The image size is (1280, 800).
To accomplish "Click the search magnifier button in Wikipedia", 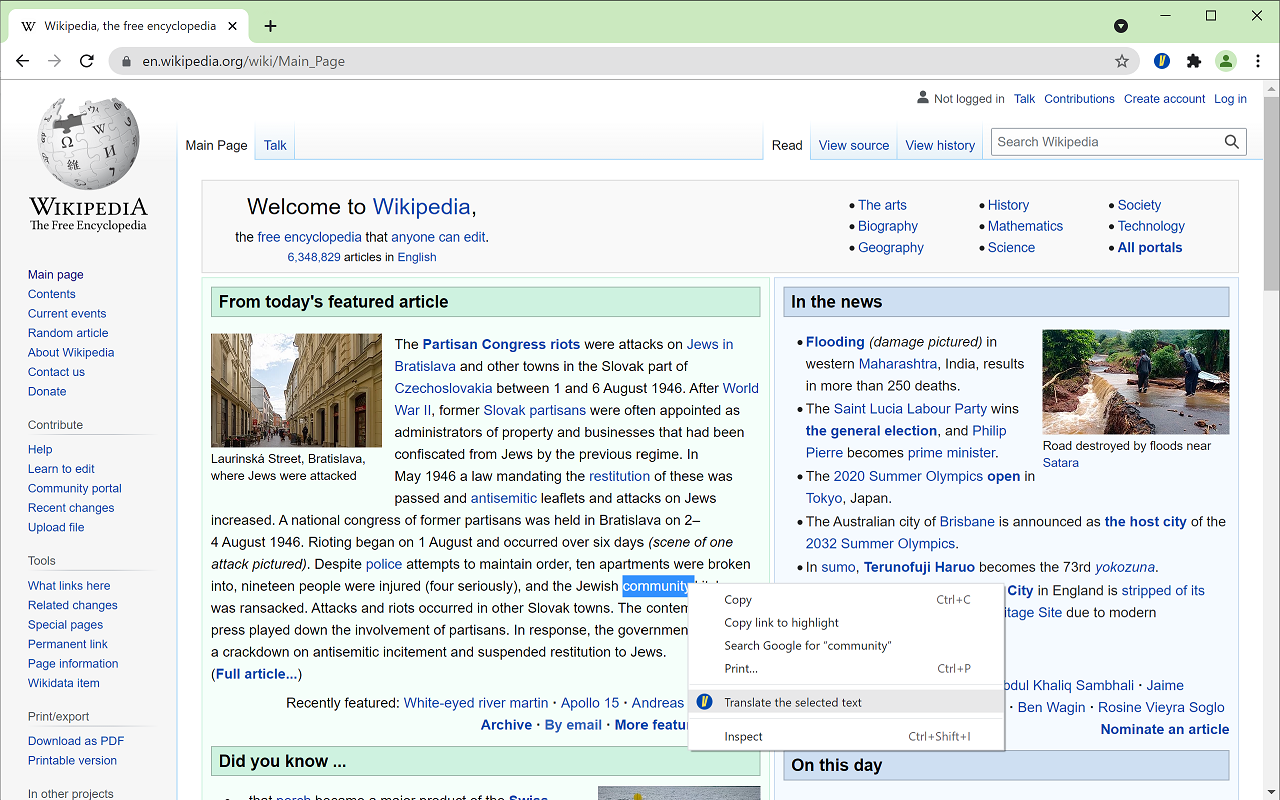I will (x=1232, y=142).
